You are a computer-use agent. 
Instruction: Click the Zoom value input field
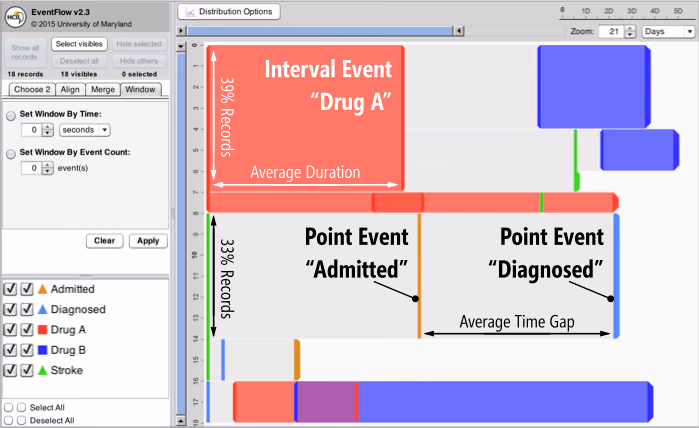[612, 31]
